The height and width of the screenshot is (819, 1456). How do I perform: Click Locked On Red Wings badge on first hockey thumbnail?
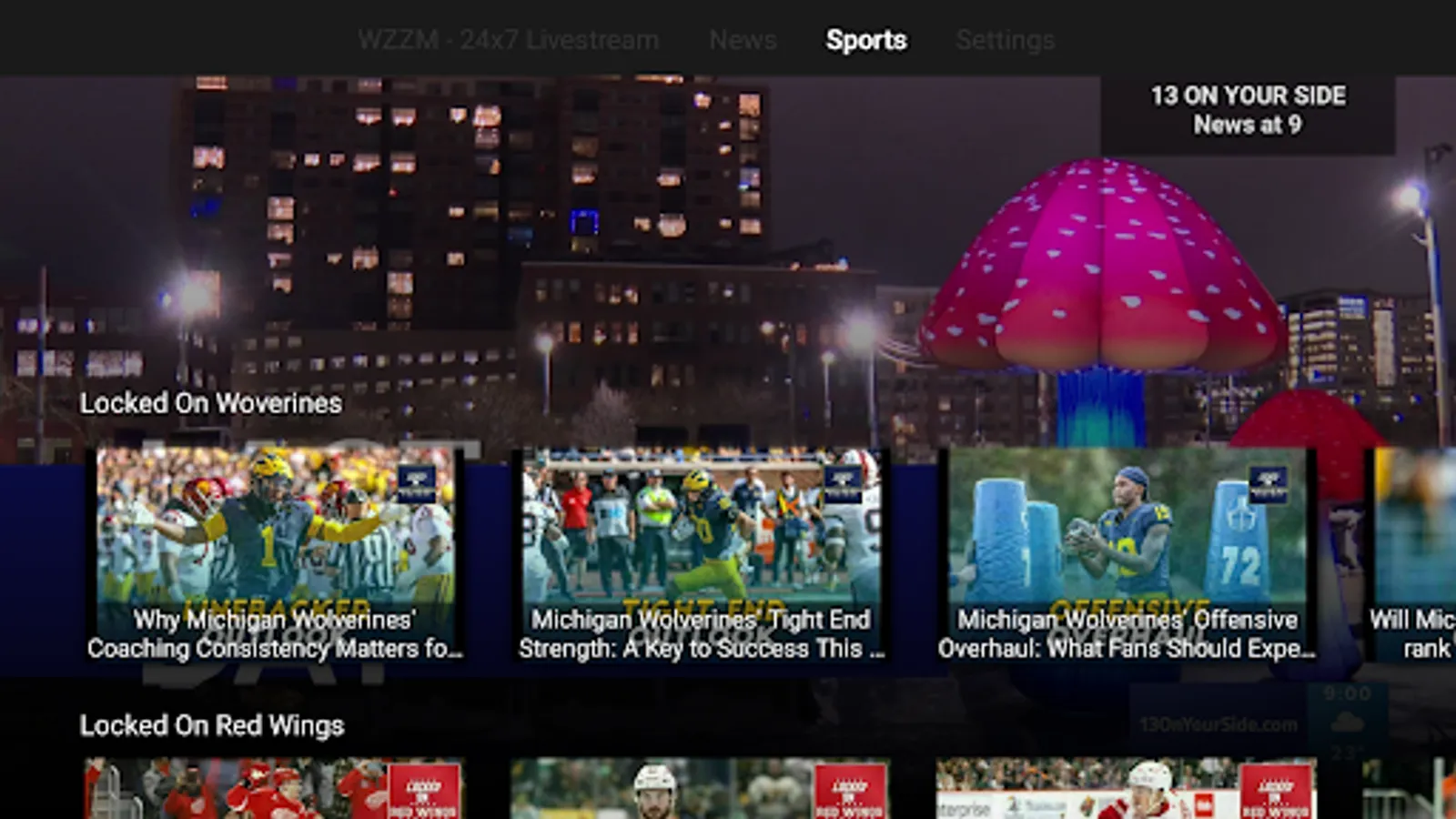[423, 791]
